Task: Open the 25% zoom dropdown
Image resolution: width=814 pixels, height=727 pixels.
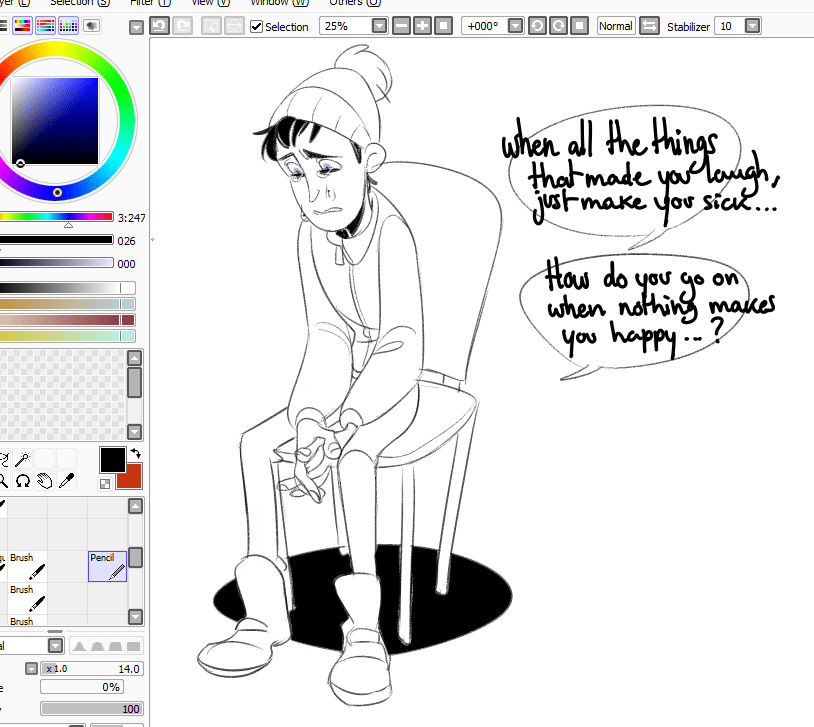Action: pyautogui.click(x=379, y=26)
